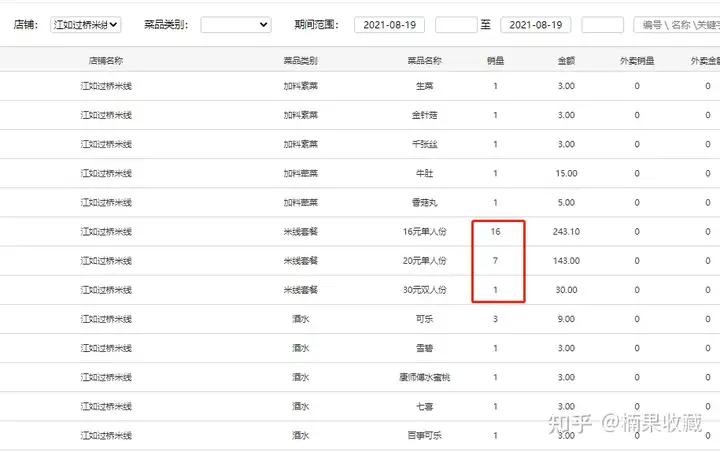Image resolution: width=720 pixels, height=452 pixels.
Task: Click 江如过桥米线 store name in 金针菇 row
Action: (106, 115)
